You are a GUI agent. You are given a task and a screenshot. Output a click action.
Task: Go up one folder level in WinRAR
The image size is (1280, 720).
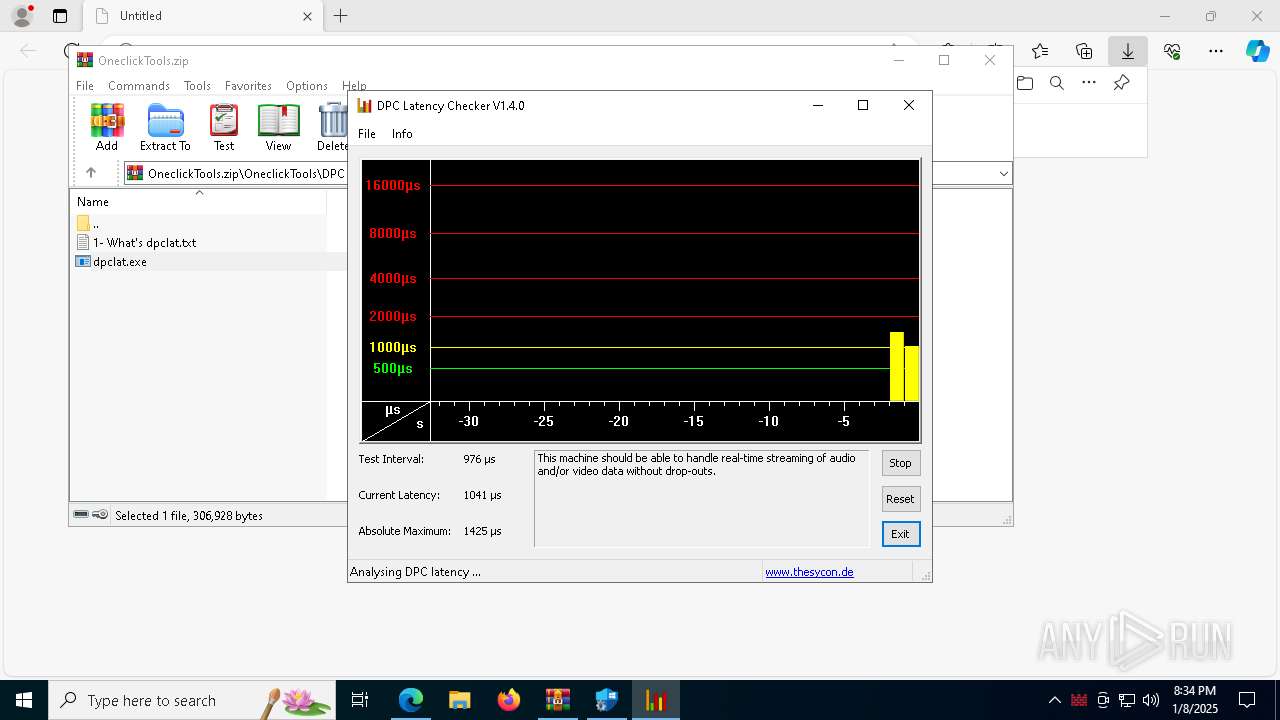tap(91, 173)
